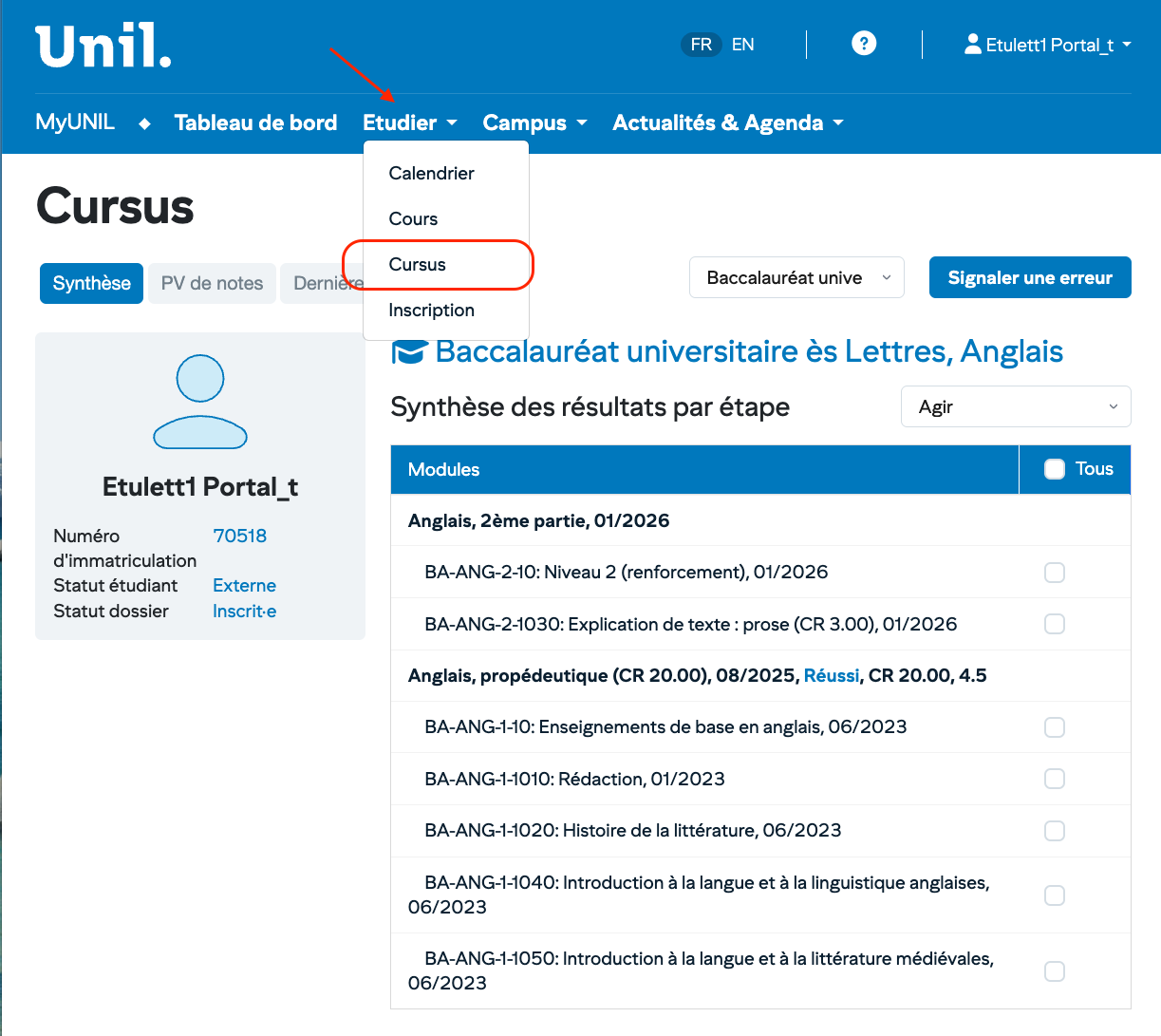1161x1036 pixels.
Task: Switch language to FR
Action: click(x=701, y=45)
